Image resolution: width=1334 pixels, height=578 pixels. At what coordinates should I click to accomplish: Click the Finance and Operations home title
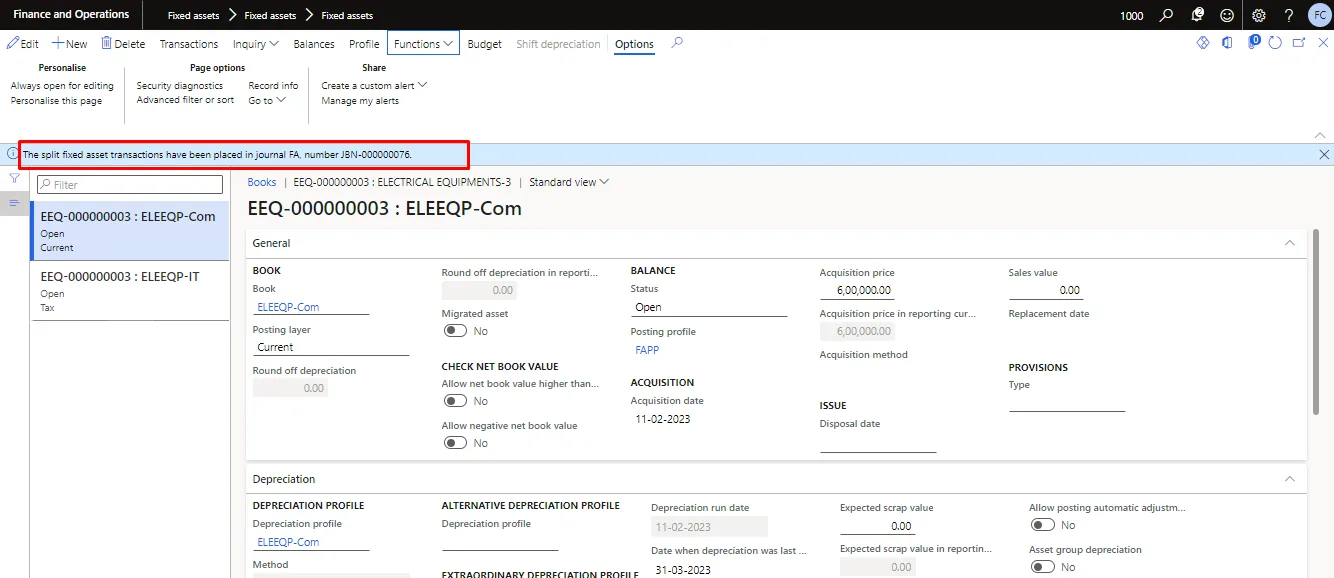[x=71, y=15]
